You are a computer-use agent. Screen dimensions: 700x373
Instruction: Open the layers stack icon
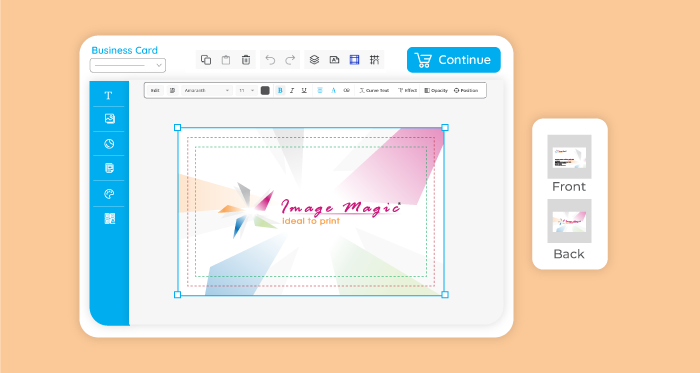coord(314,60)
